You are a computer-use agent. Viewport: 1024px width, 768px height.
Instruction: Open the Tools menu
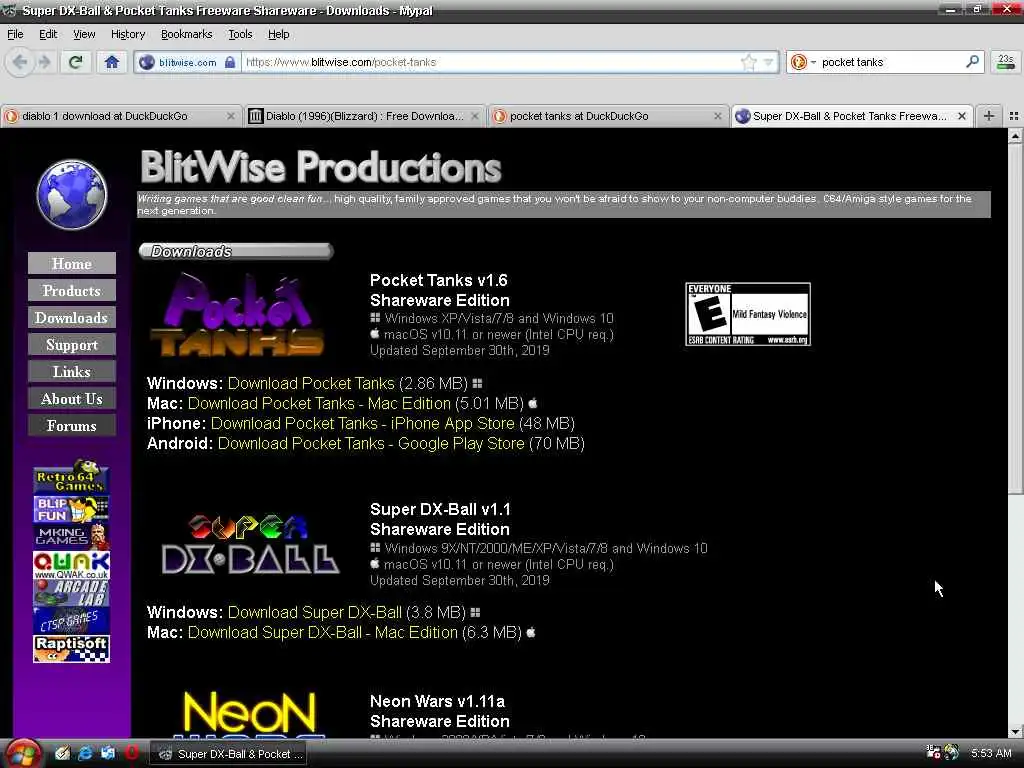(240, 34)
